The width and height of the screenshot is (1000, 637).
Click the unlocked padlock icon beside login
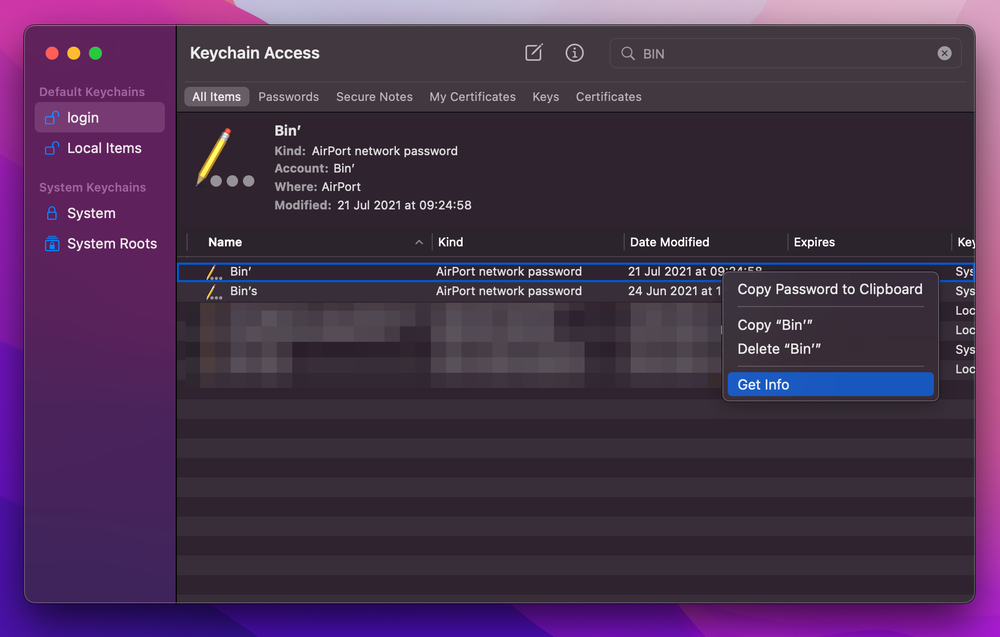[x=52, y=117]
